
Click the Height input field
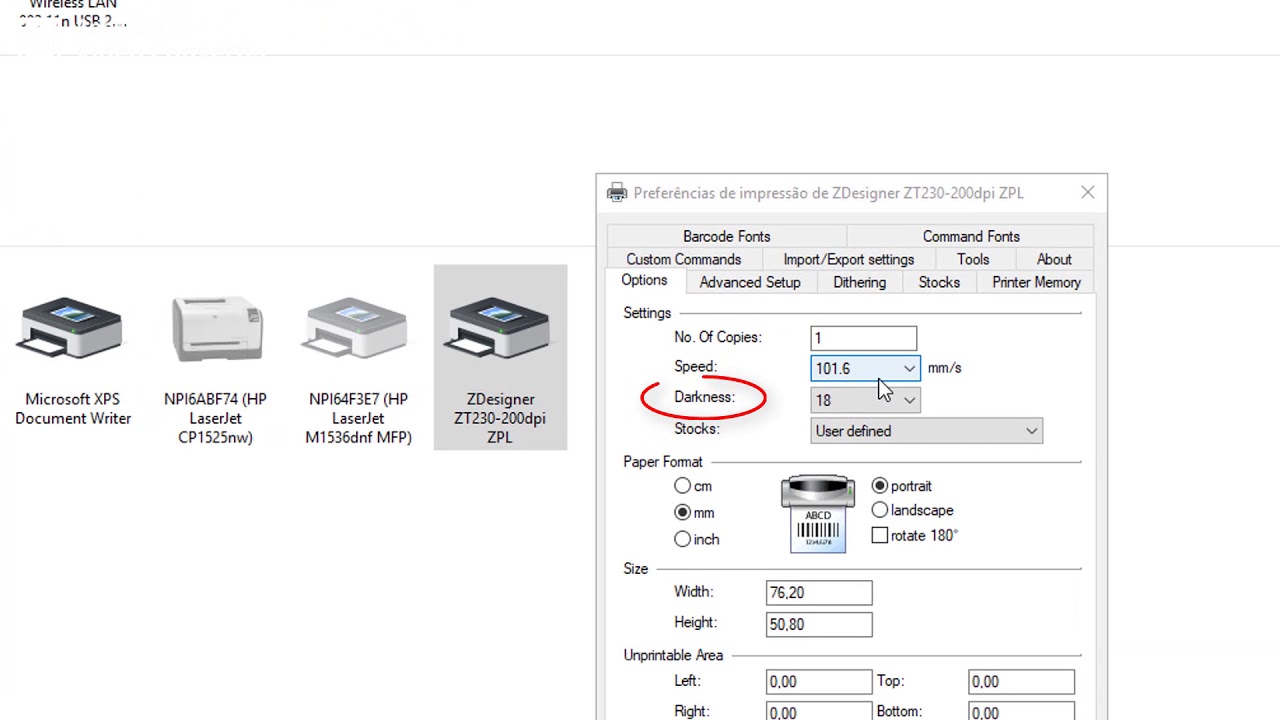tap(819, 624)
